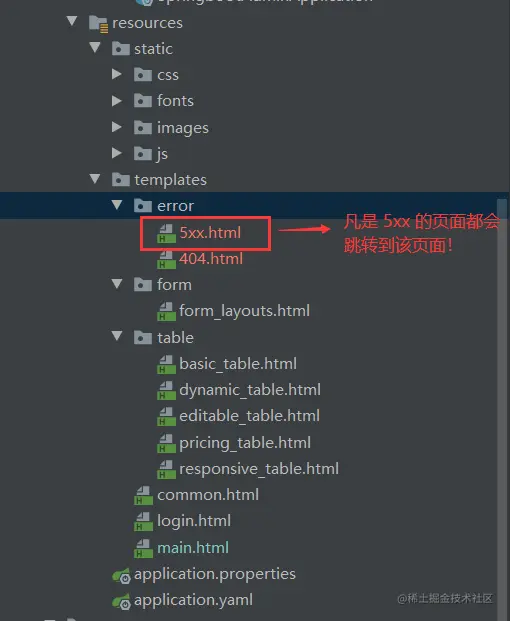
Task: Click the application.yaml Spring config icon
Action: (121, 601)
